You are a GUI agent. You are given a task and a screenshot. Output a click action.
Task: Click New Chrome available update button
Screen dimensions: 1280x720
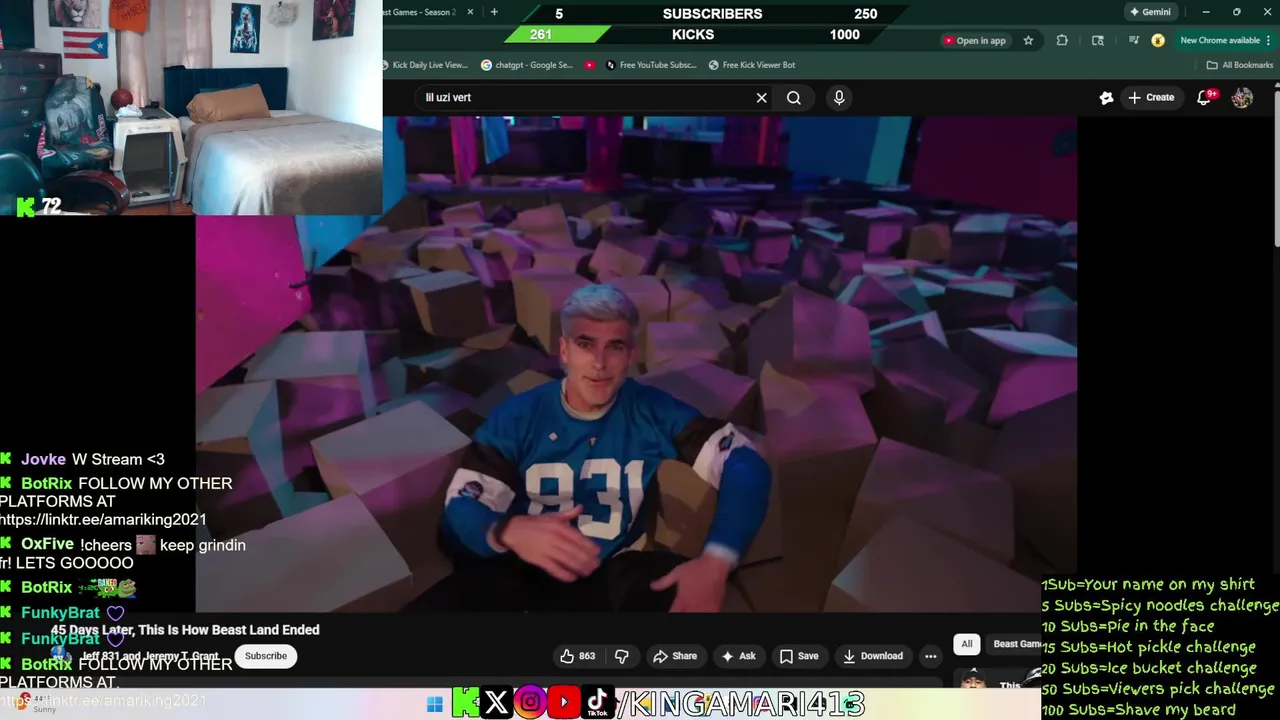click(x=1220, y=41)
